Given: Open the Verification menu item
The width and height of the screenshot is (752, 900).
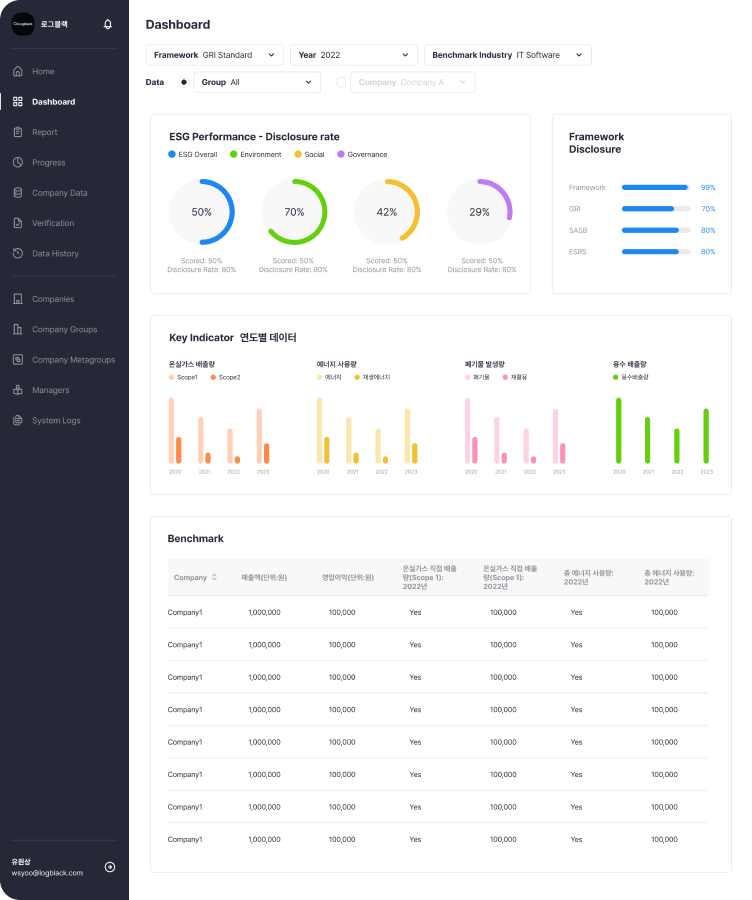Looking at the screenshot, I should point(53,223).
